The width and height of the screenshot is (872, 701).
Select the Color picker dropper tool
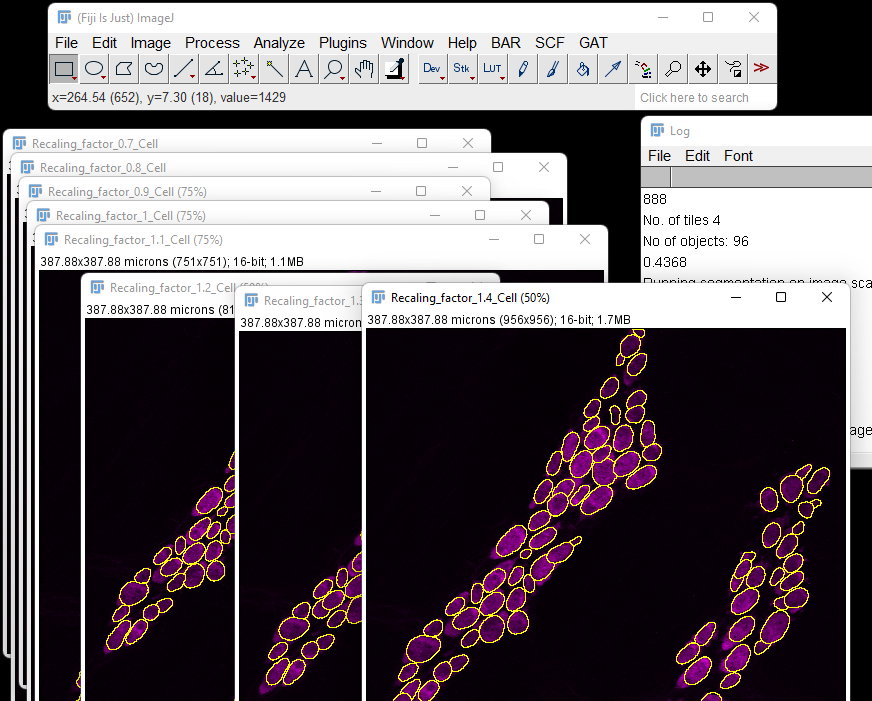coord(397,69)
